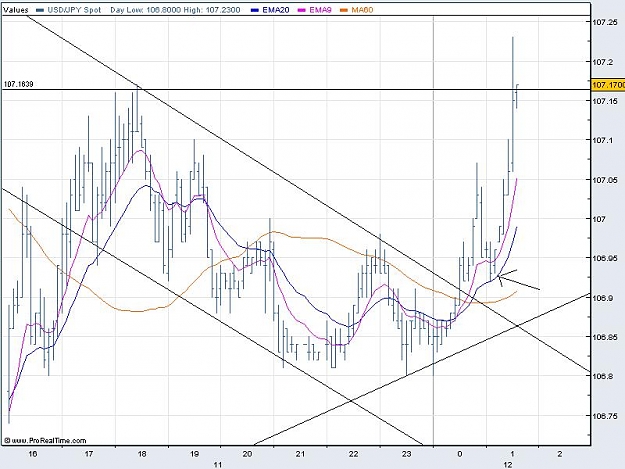Click the USD/JPY Spot legend color marker
Image resolution: width=625 pixels, height=469 pixels.
pos(39,10)
